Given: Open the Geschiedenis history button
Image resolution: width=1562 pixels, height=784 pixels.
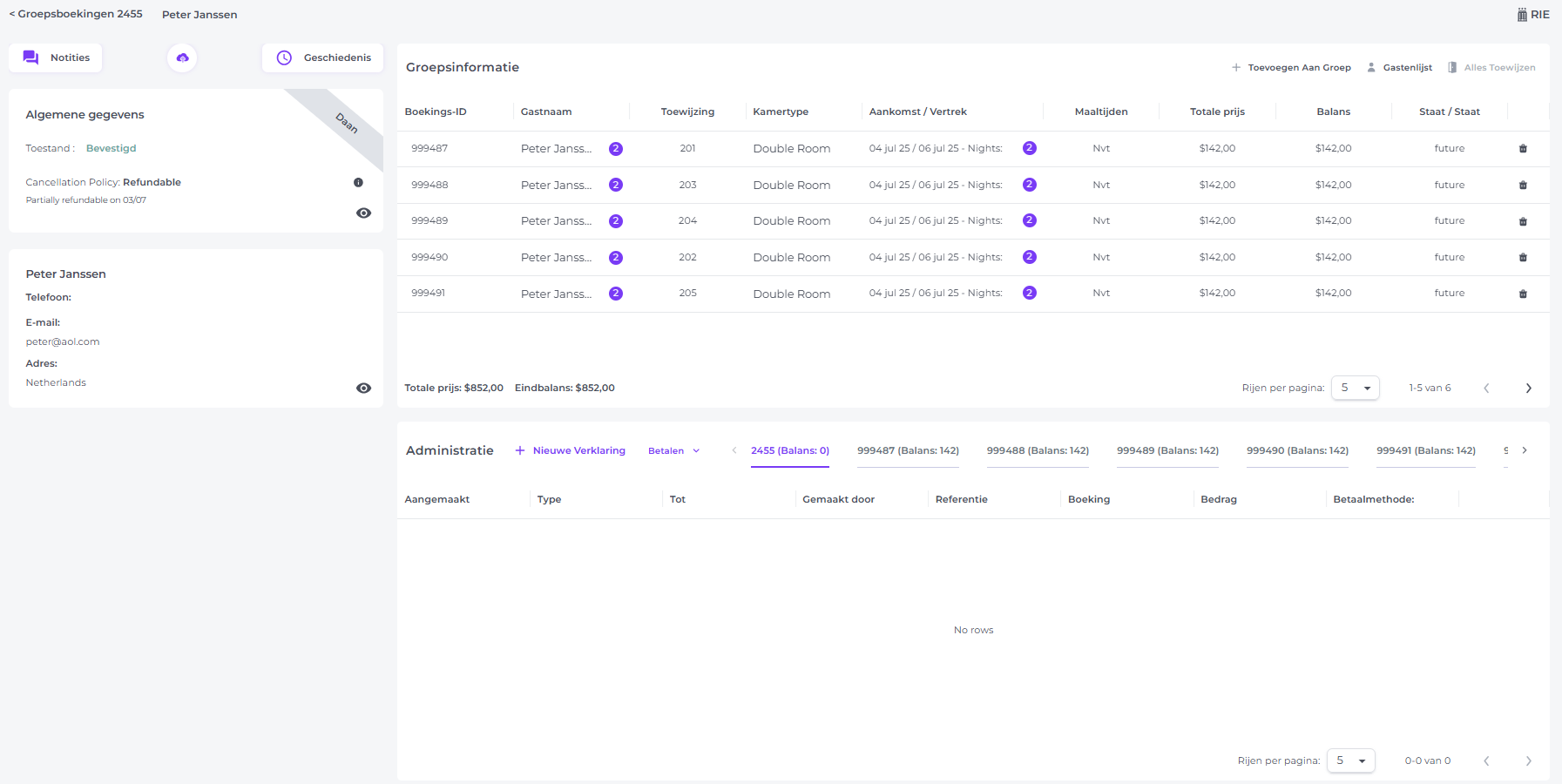Looking at the screenshot, I should [323, 57].
